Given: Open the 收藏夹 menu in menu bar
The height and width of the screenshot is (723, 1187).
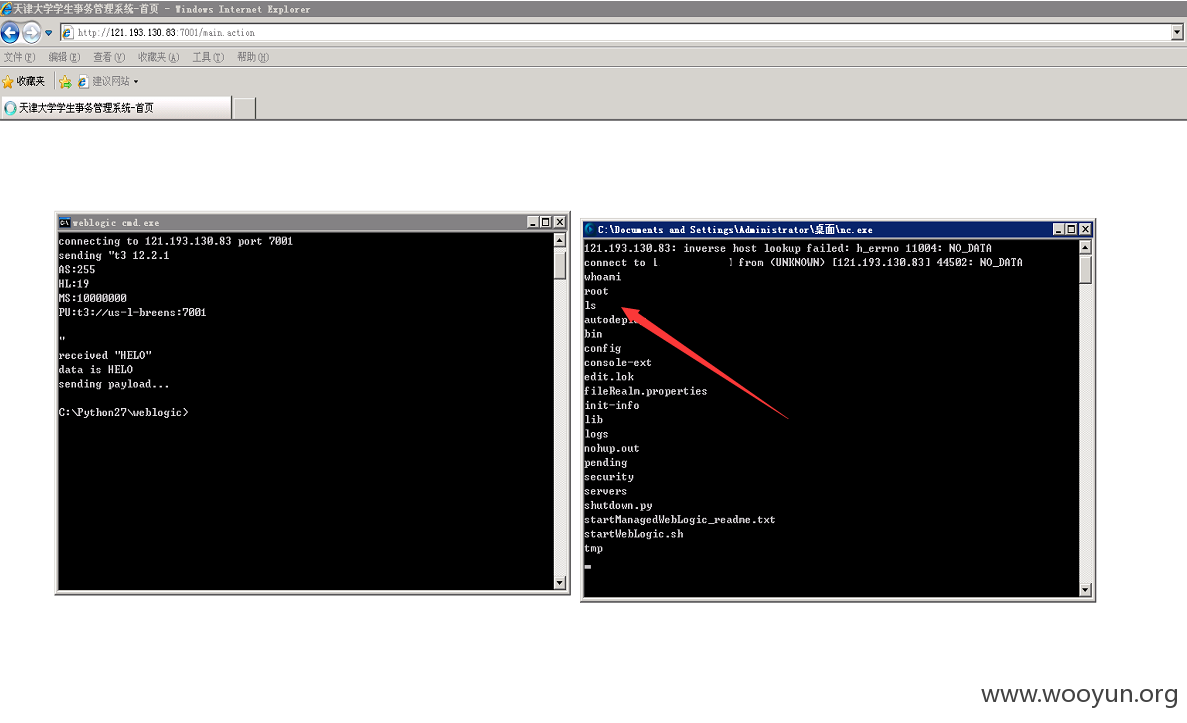Looking at the screenshot, I should click(158, 57).
